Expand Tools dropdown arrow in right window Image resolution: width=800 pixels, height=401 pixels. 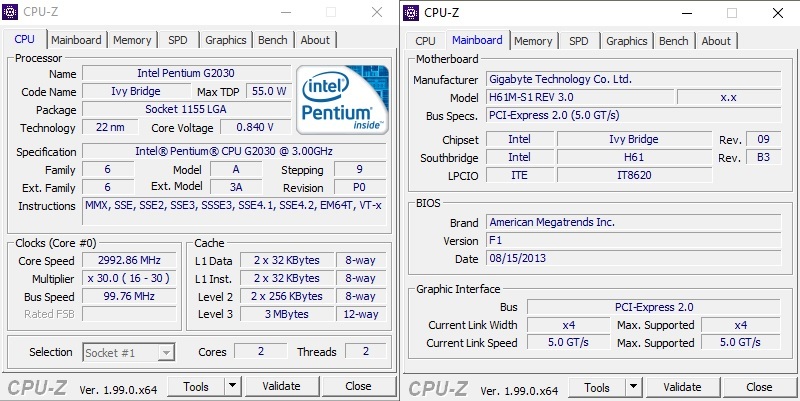[x=633, y=387]
